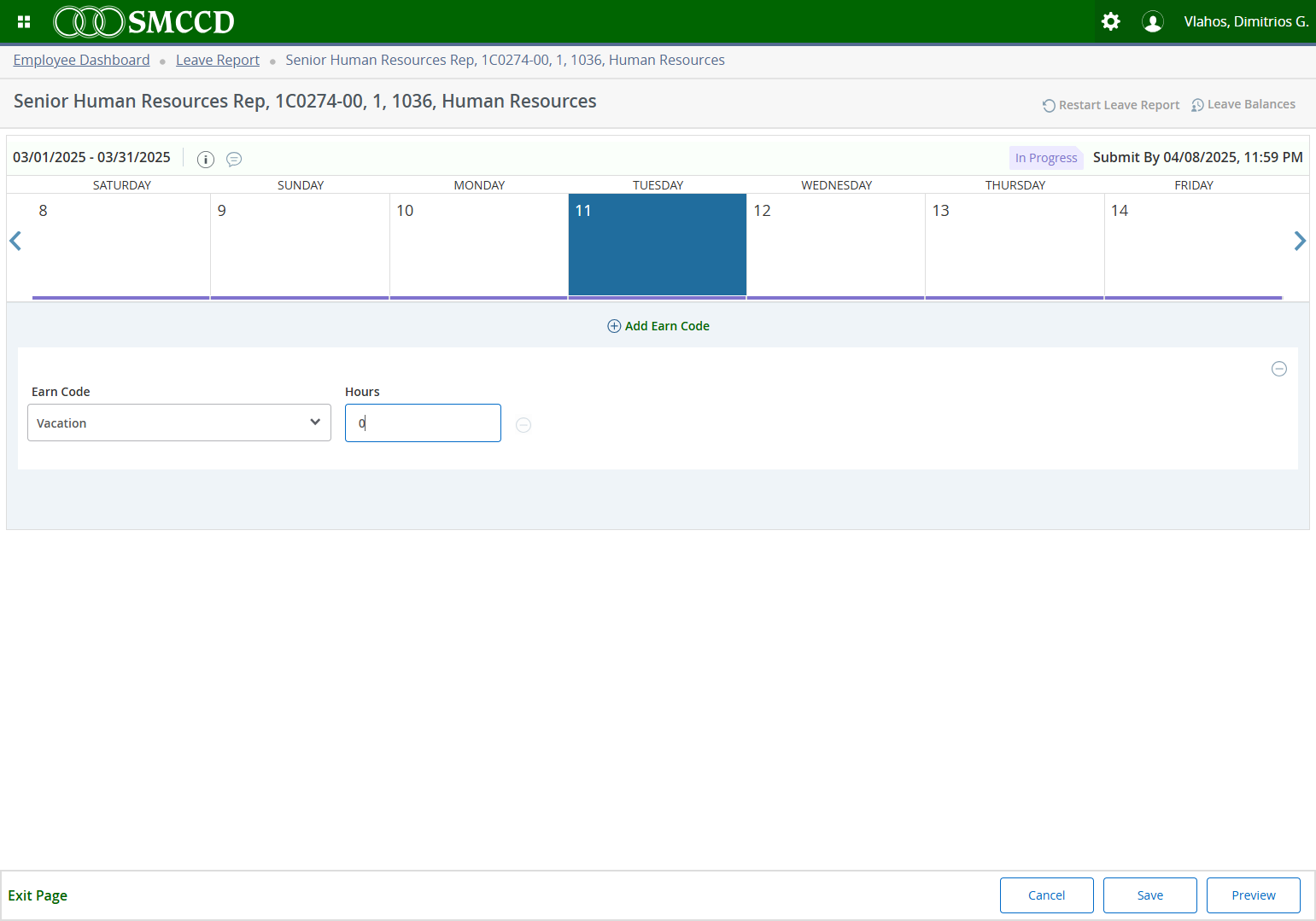This screenshot has height=921, width=1316.
Task: Click the Submit By 04/08/2025 deadline text
Action: coord(1198,157)
